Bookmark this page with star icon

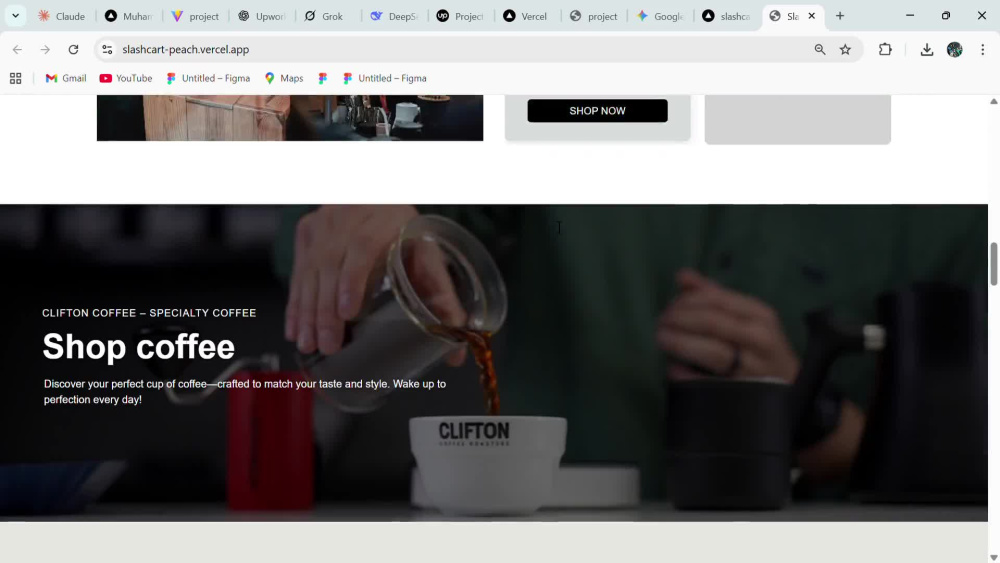846,49
